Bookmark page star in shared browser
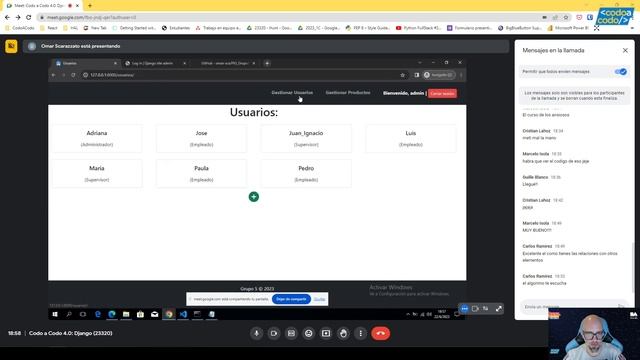The width and height of the screenshot is (640, 360). (x=402, y=75)
